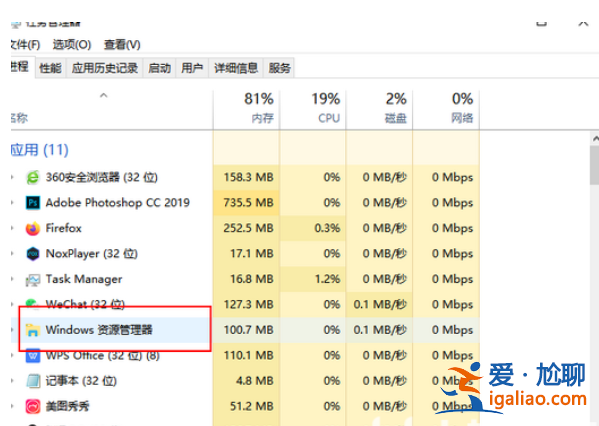The width and height of the screenshot is (599, 426).
Task: Expand the Adobe Photoshop CC 2019 row
Action: [12, 202]
